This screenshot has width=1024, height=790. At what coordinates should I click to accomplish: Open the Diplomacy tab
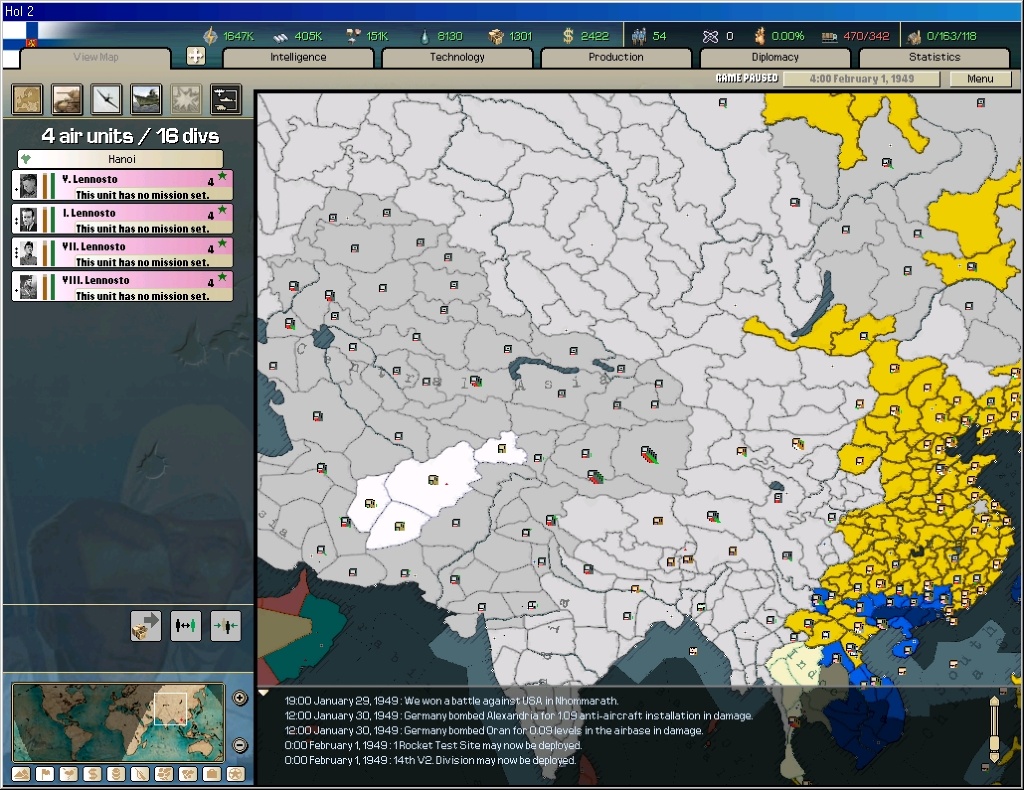(x=775, y=57)
